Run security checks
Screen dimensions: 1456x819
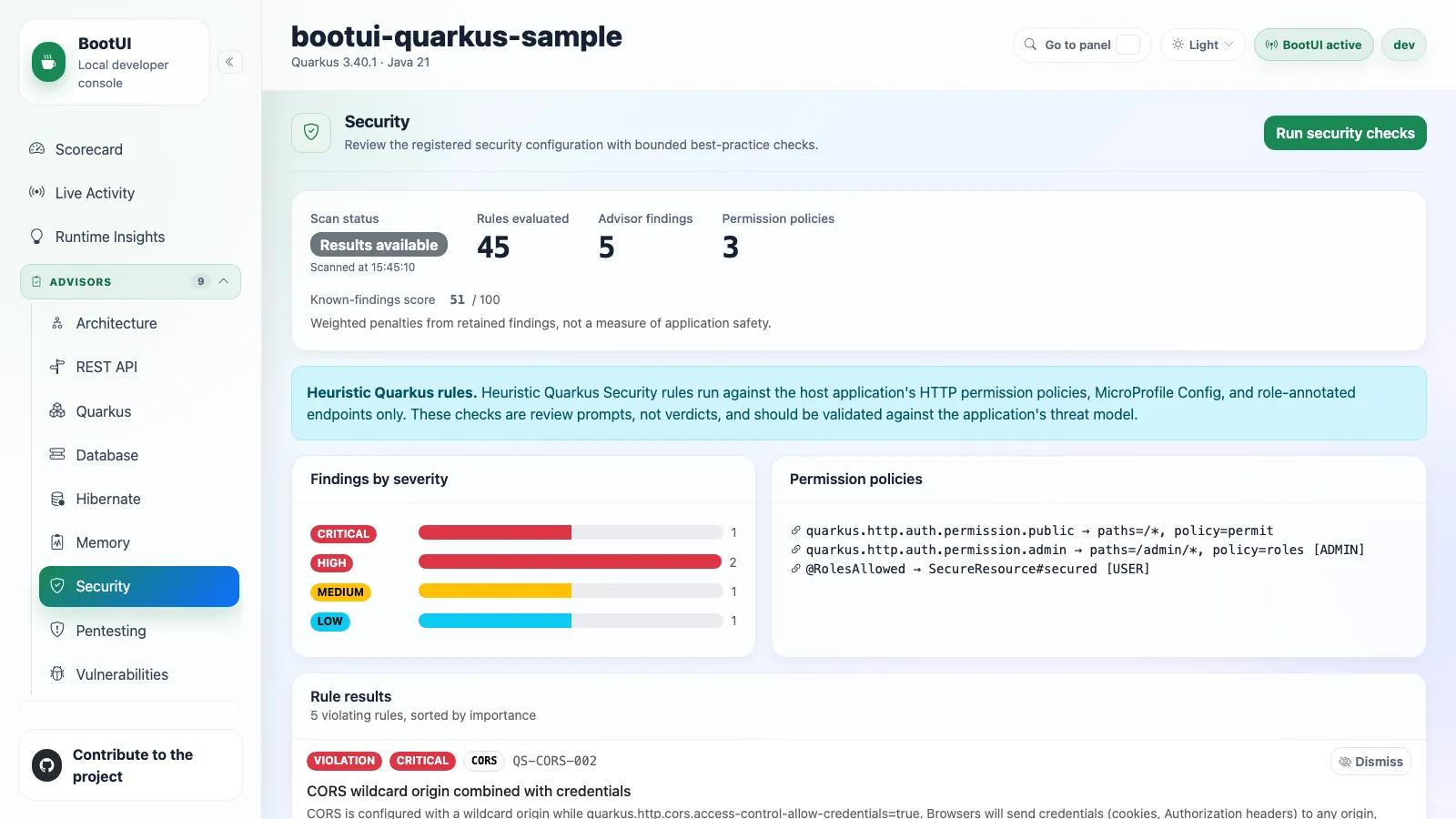[1345, 133]
